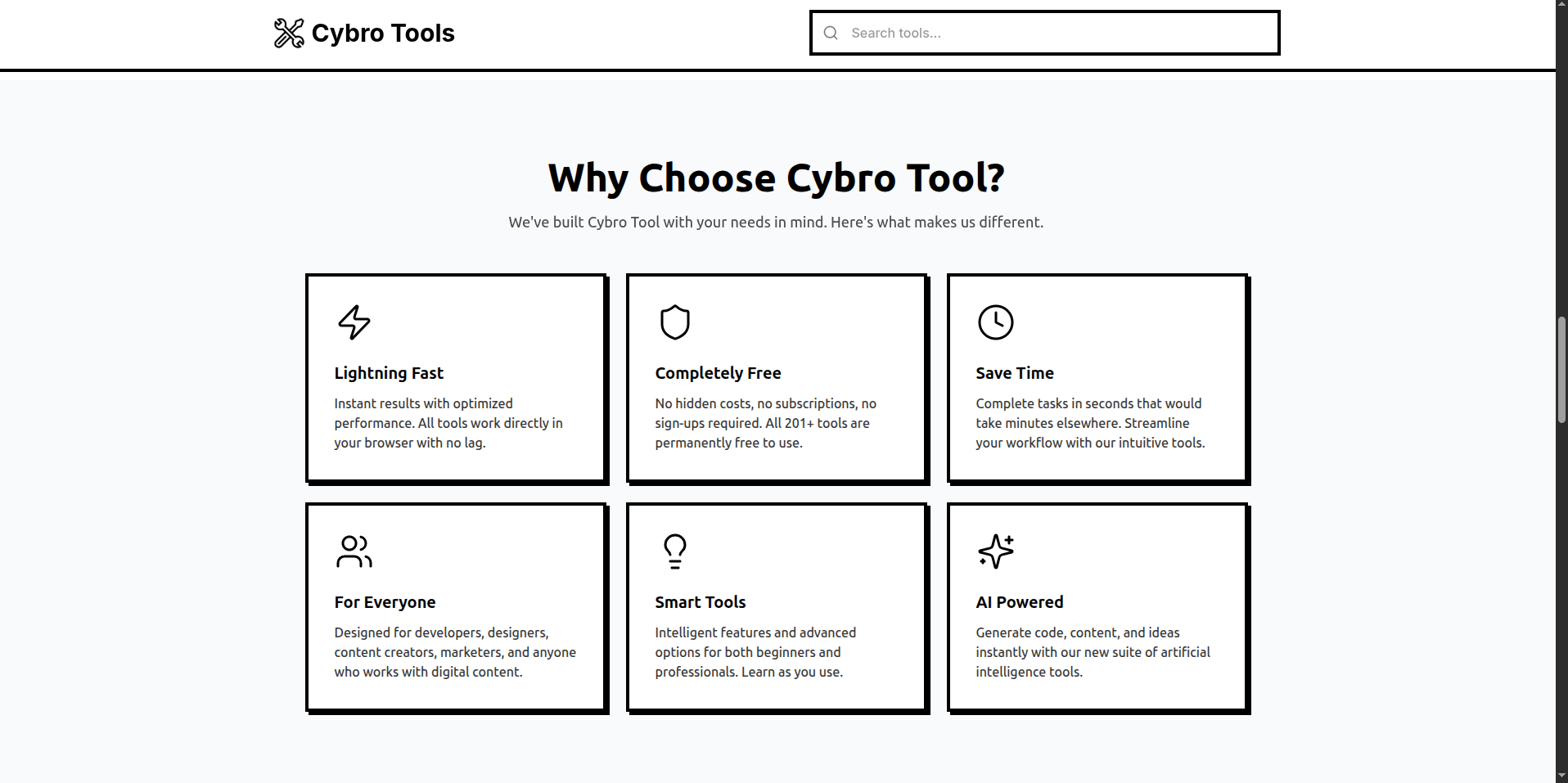Click the lightbulb icon on Smart Tools card

pos(674,551)
